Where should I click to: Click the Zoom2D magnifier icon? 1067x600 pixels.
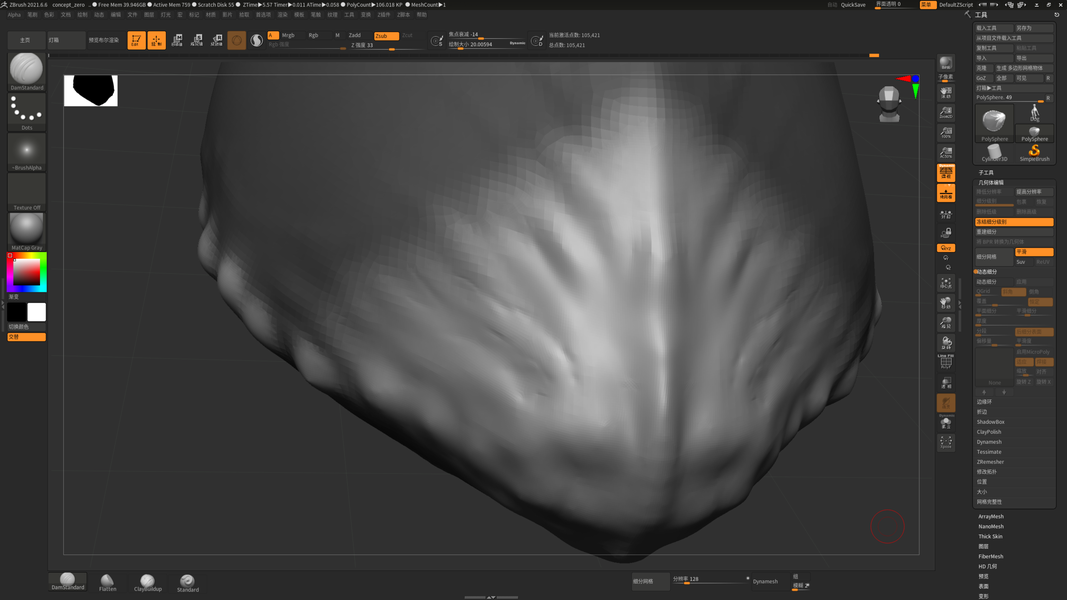click(946, 112)
